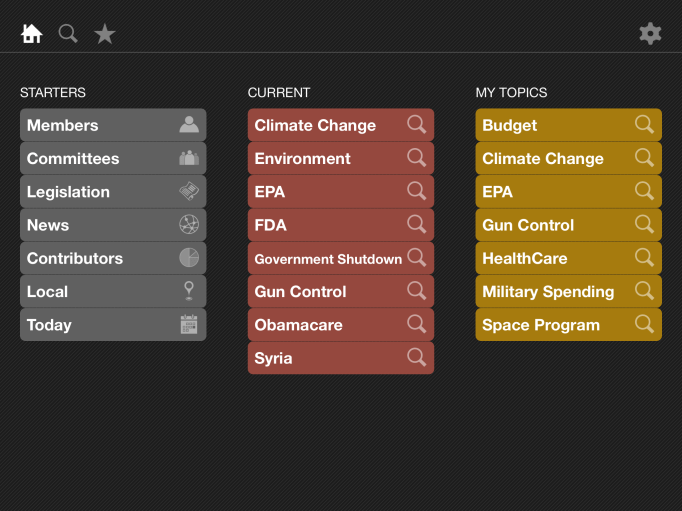Open settings with the gear icon
The width and height of the screenshot is (682, 511).
650,34
